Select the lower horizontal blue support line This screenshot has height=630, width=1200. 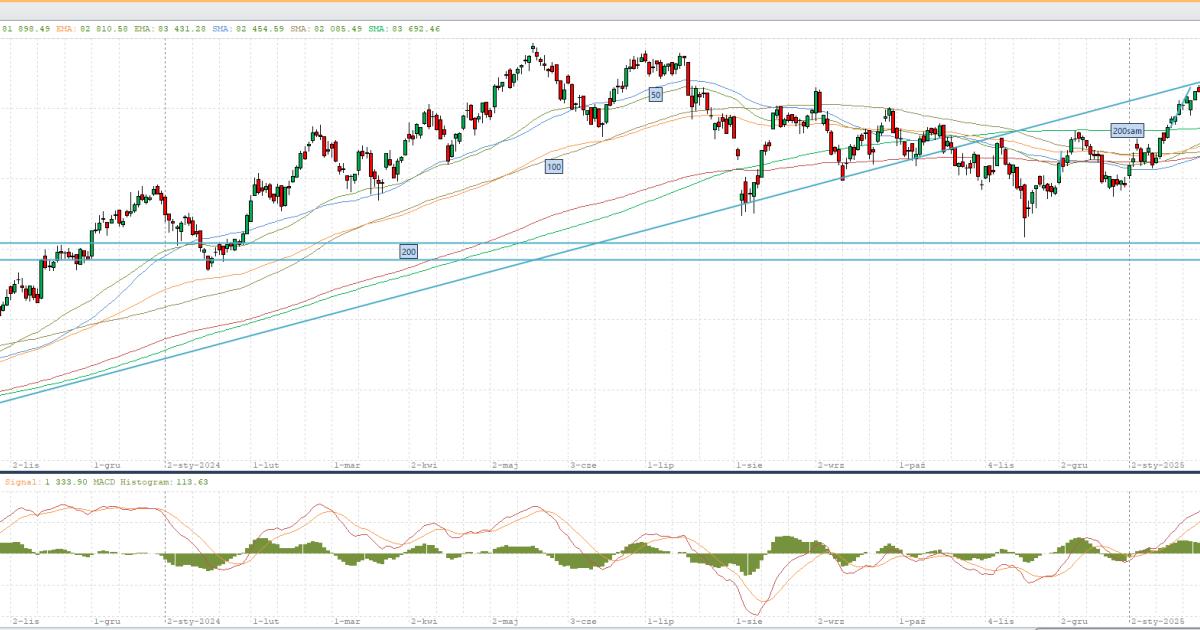pos(600,260)
